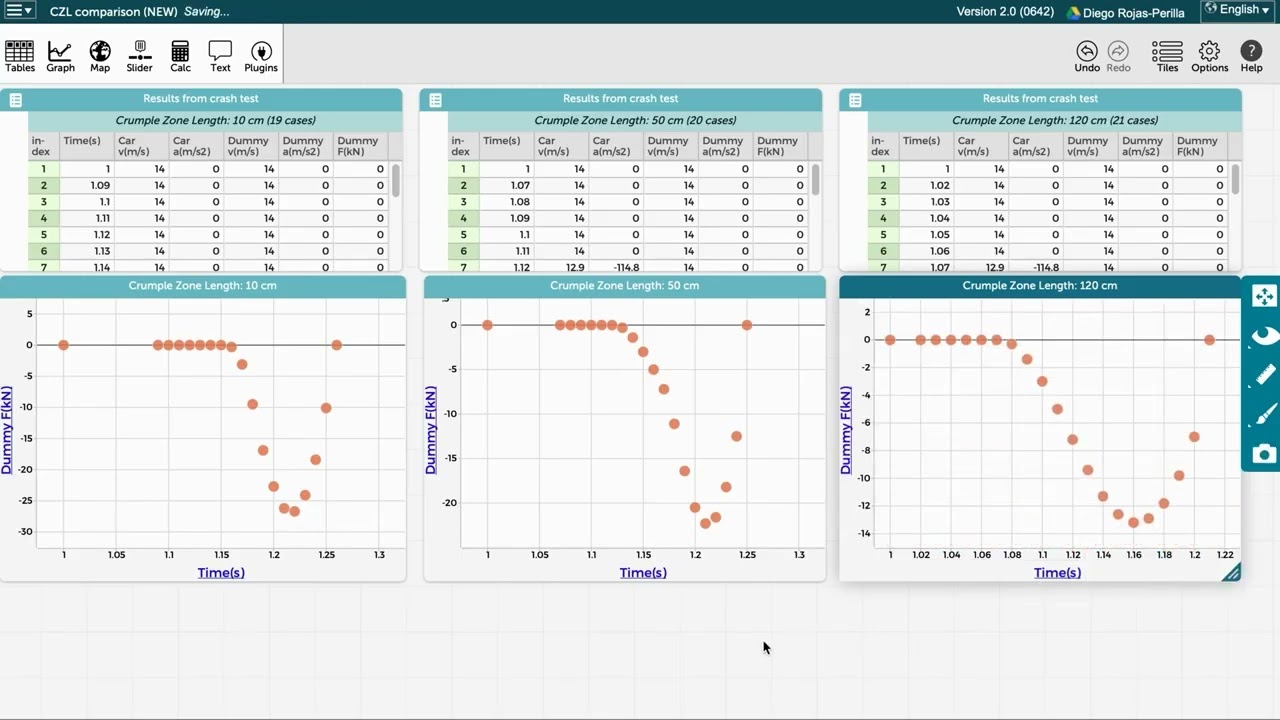The height and width of the screenshot is (720, 1280).
Task: Open Dummy F(kN) axis menu on 50 cm graph
Action: (x=431, y=430)
